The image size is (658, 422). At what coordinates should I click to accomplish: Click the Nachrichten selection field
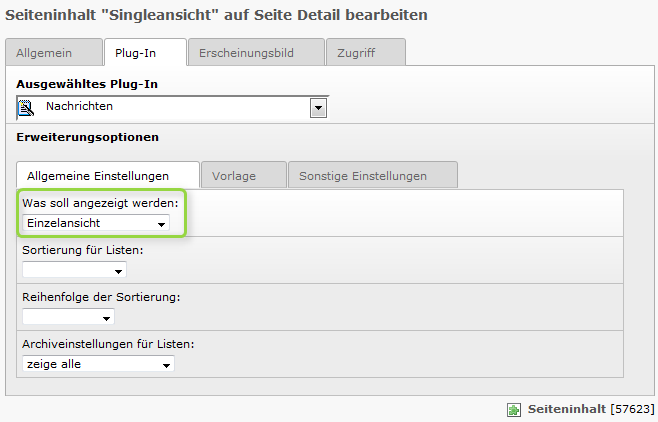pyautogui.click(x=172, y=108)
